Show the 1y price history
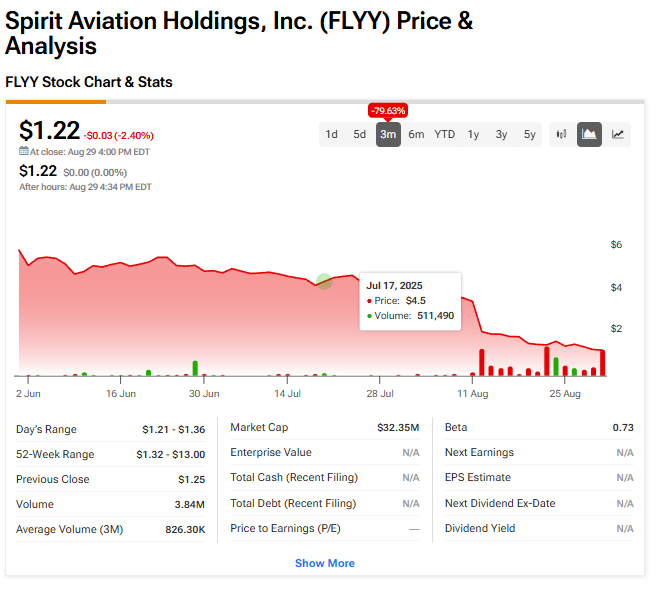This screenshot has width=656, height=592. click(473, 134)
